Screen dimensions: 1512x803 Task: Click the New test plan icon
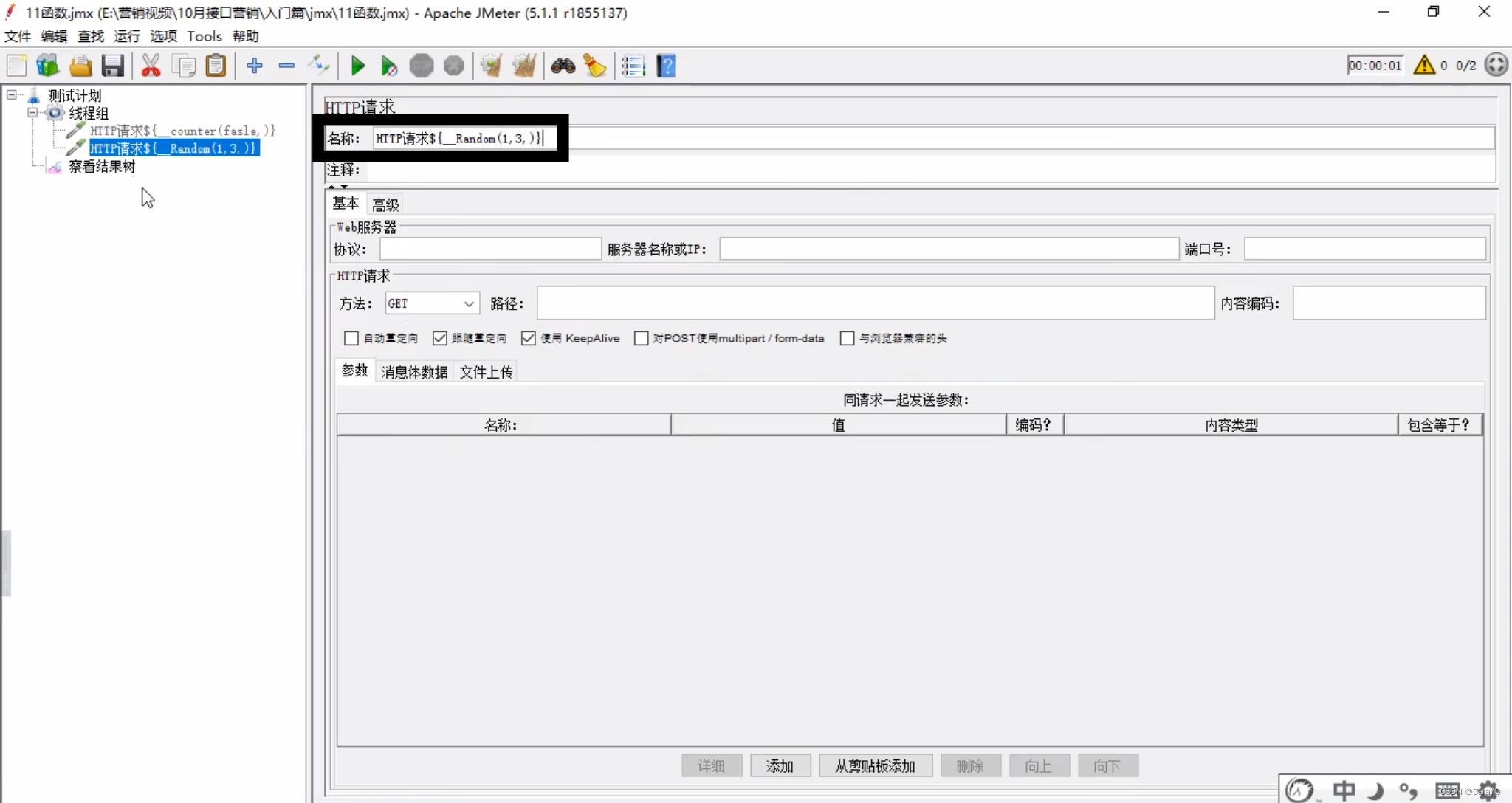[x=16, y=66]
